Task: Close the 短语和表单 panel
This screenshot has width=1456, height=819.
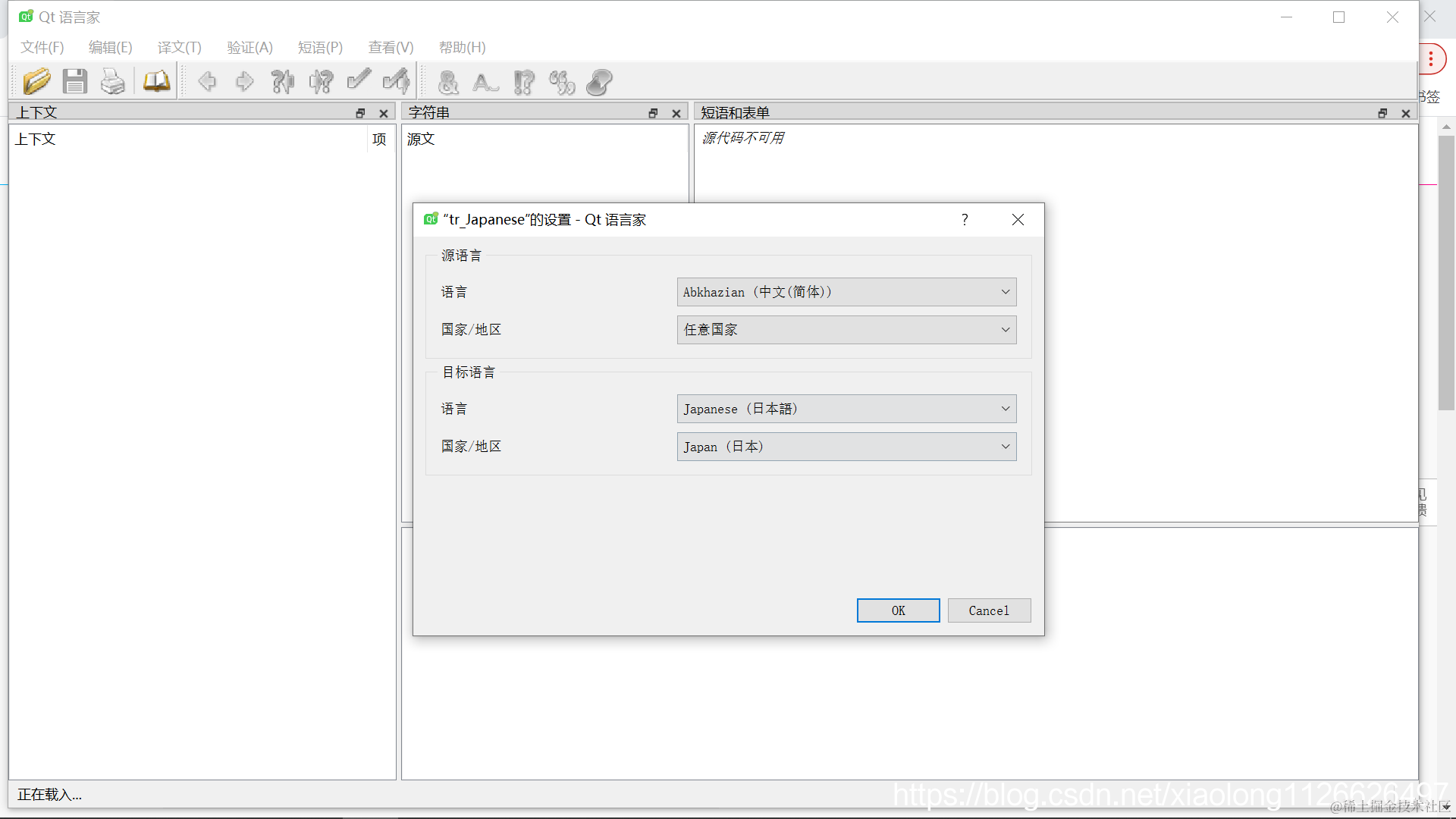Action: (1406, 113)
